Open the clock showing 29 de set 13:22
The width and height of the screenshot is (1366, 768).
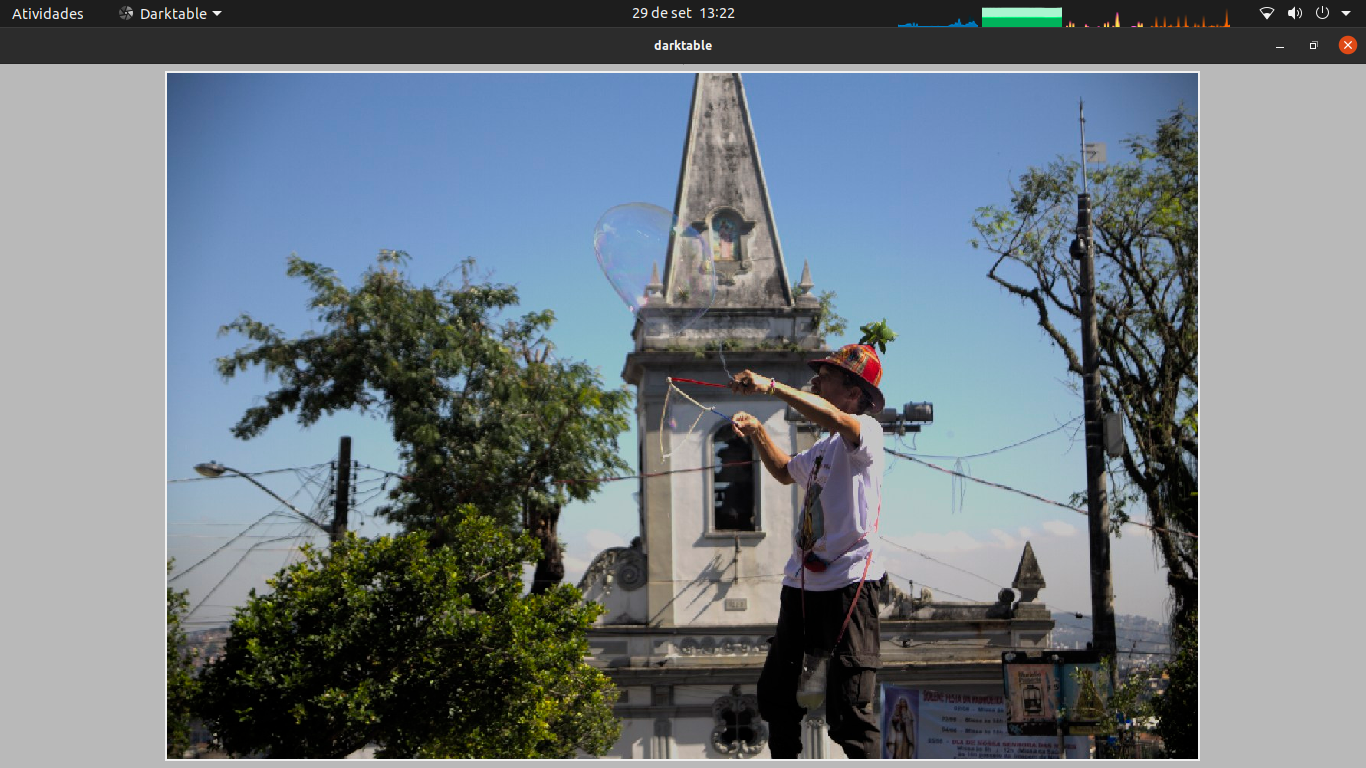click(x=683, y=13)
